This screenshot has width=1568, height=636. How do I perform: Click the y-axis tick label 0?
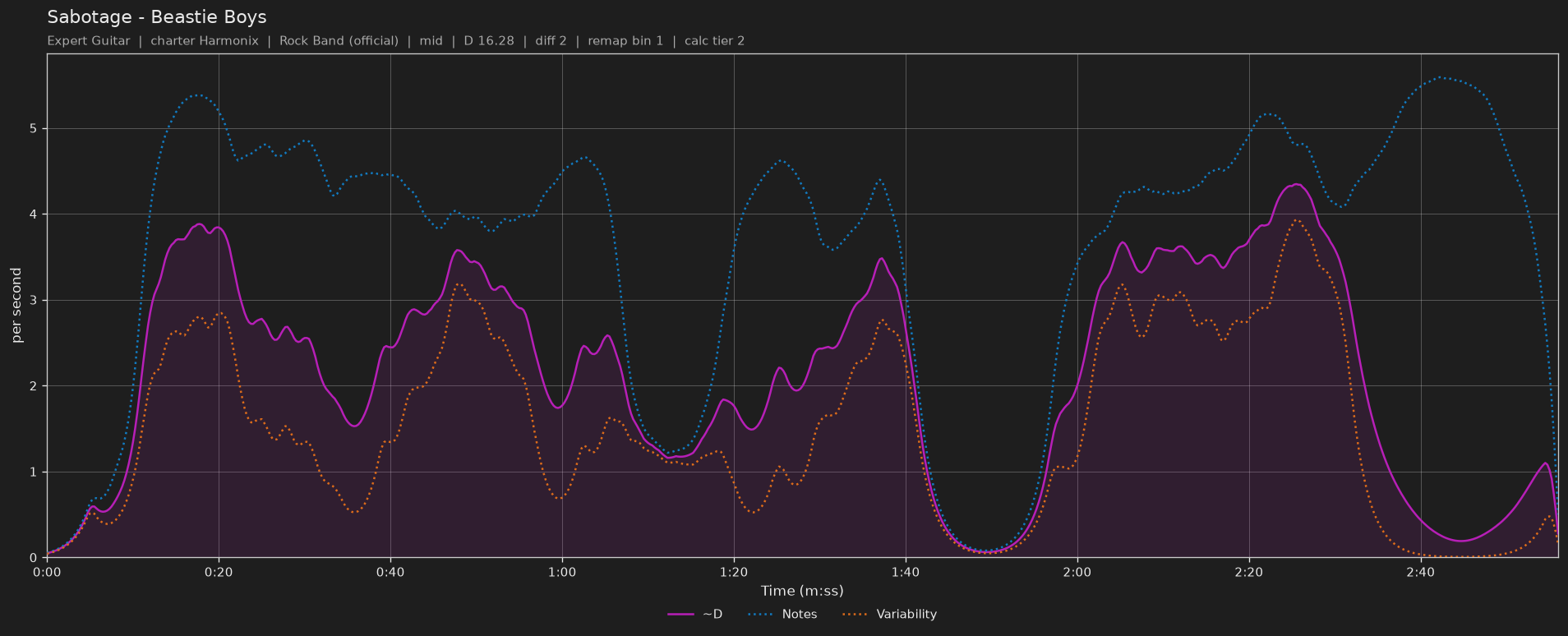(34, 558)
